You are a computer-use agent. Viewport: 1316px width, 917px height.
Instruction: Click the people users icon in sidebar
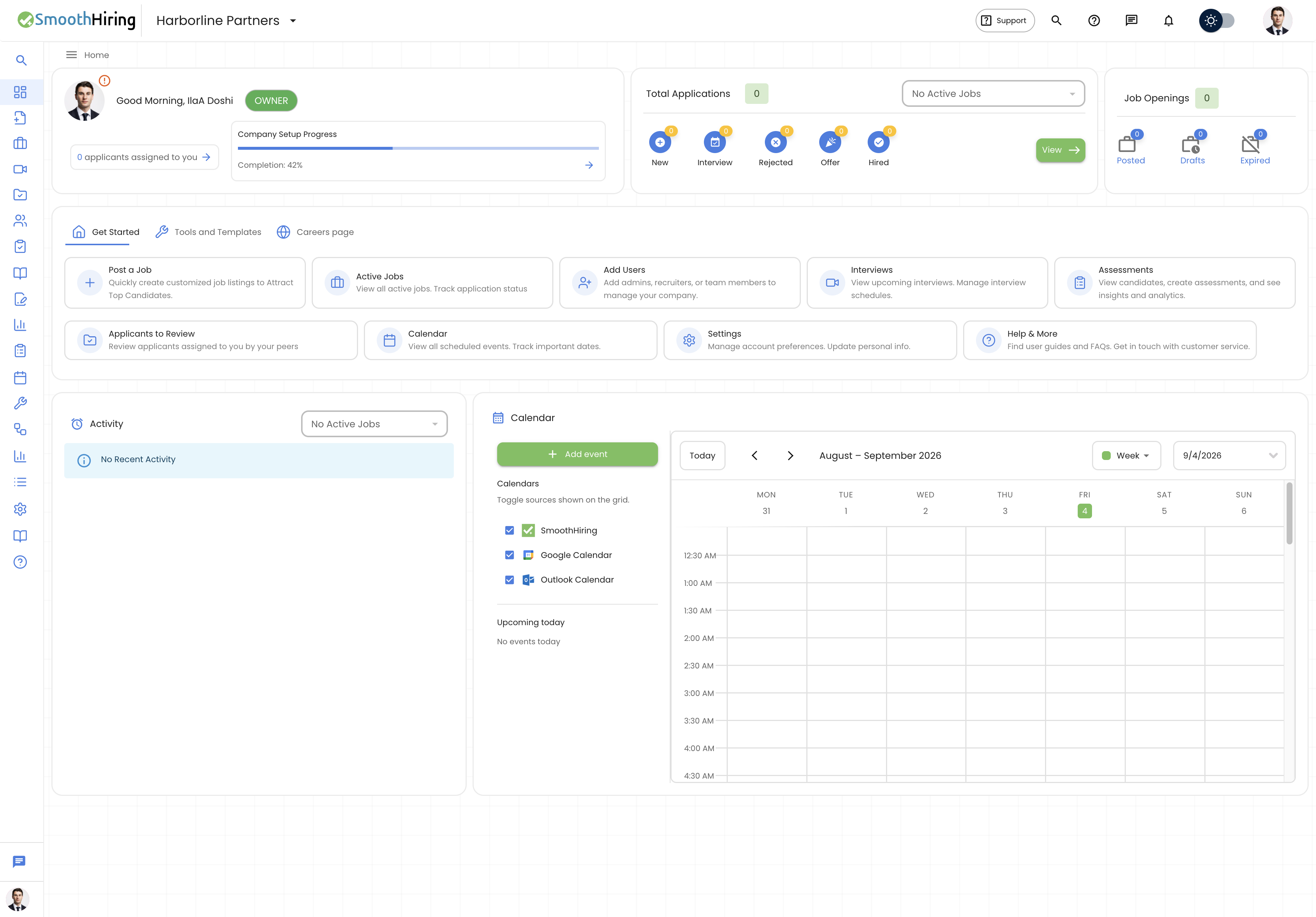coord(20,221)
